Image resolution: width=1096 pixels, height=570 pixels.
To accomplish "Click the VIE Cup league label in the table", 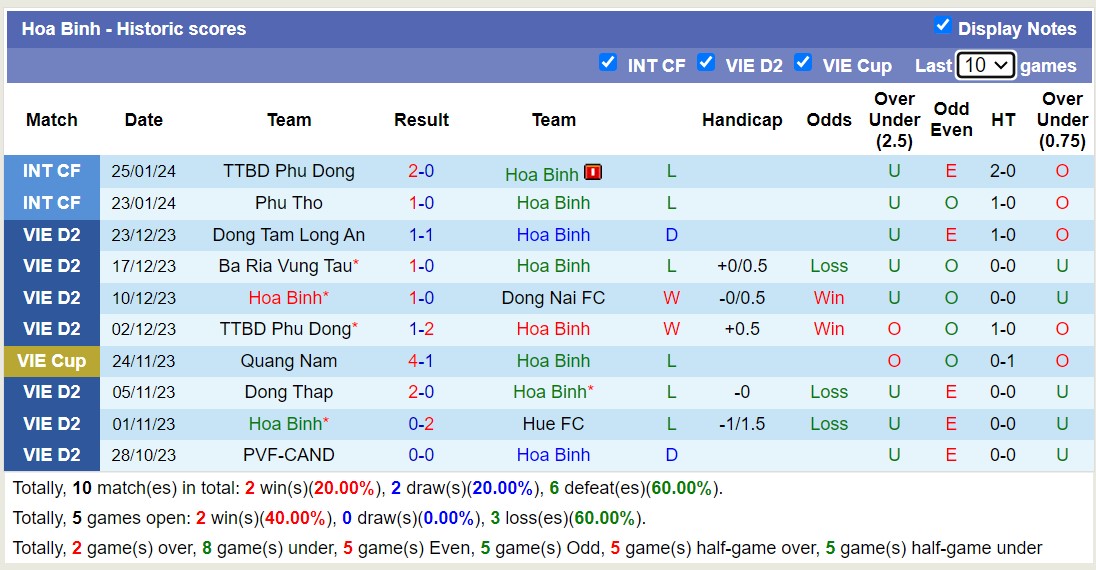I will pos(52,361).
